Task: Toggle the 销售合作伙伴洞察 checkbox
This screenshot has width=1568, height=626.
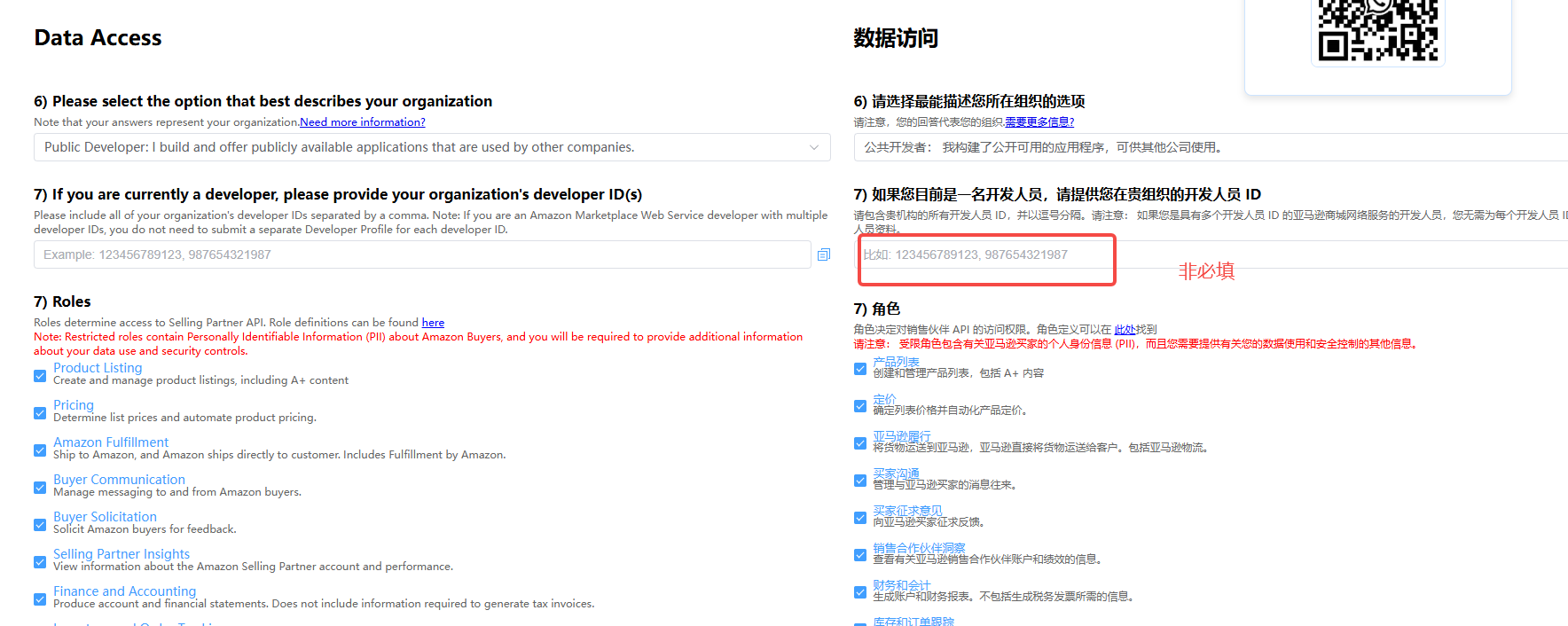Action: tap(860, 555)
